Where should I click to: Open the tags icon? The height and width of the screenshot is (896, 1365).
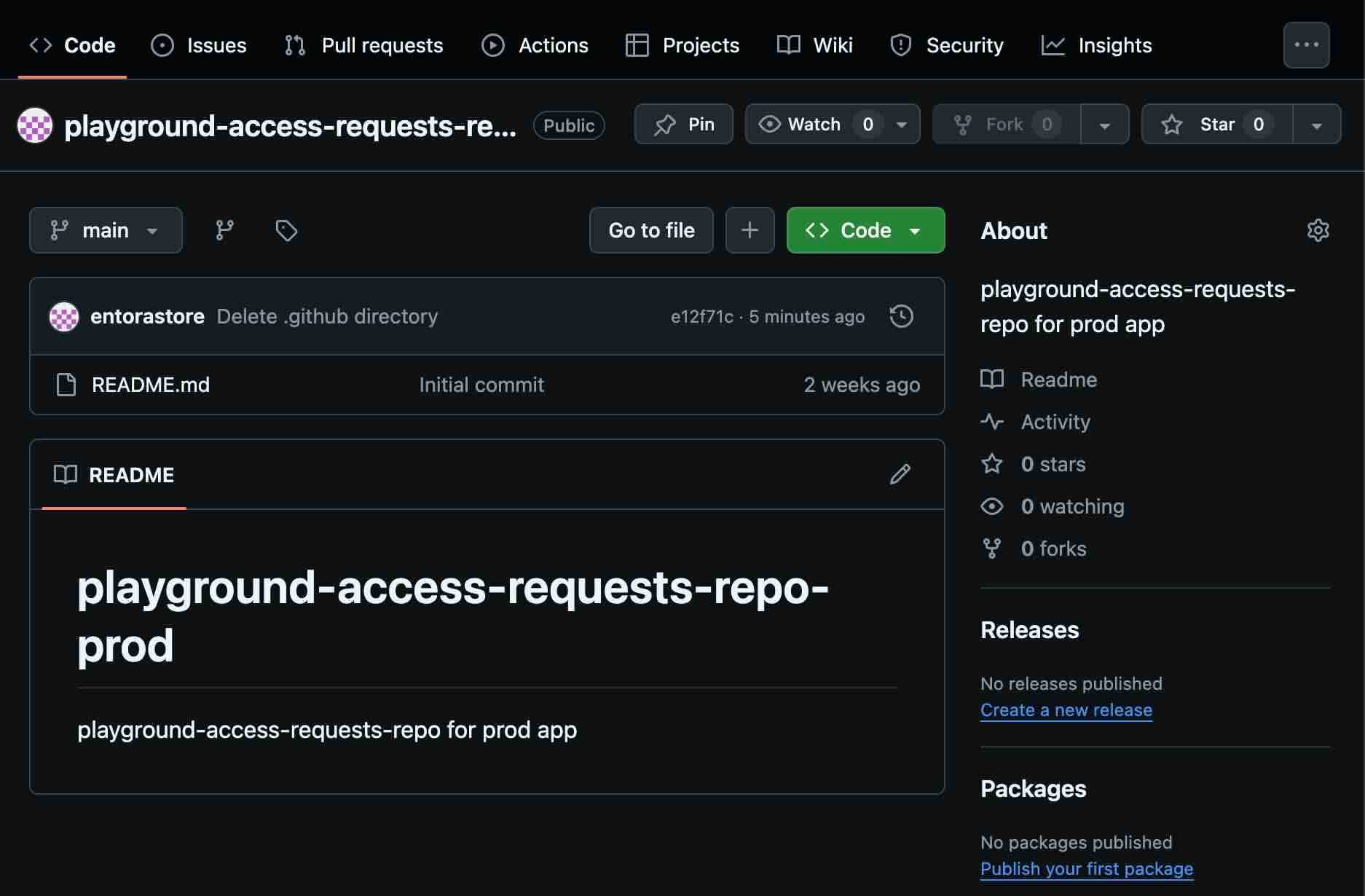point(286,230)
